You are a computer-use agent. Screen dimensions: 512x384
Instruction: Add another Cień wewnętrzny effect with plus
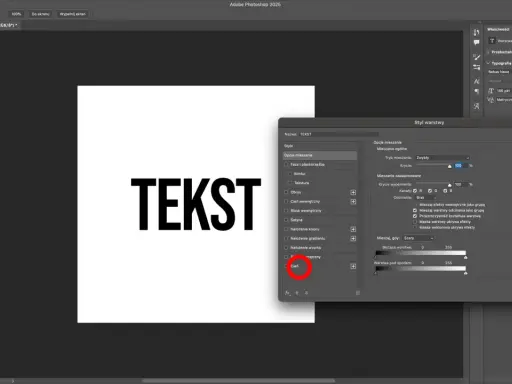[x=353, y=202]
